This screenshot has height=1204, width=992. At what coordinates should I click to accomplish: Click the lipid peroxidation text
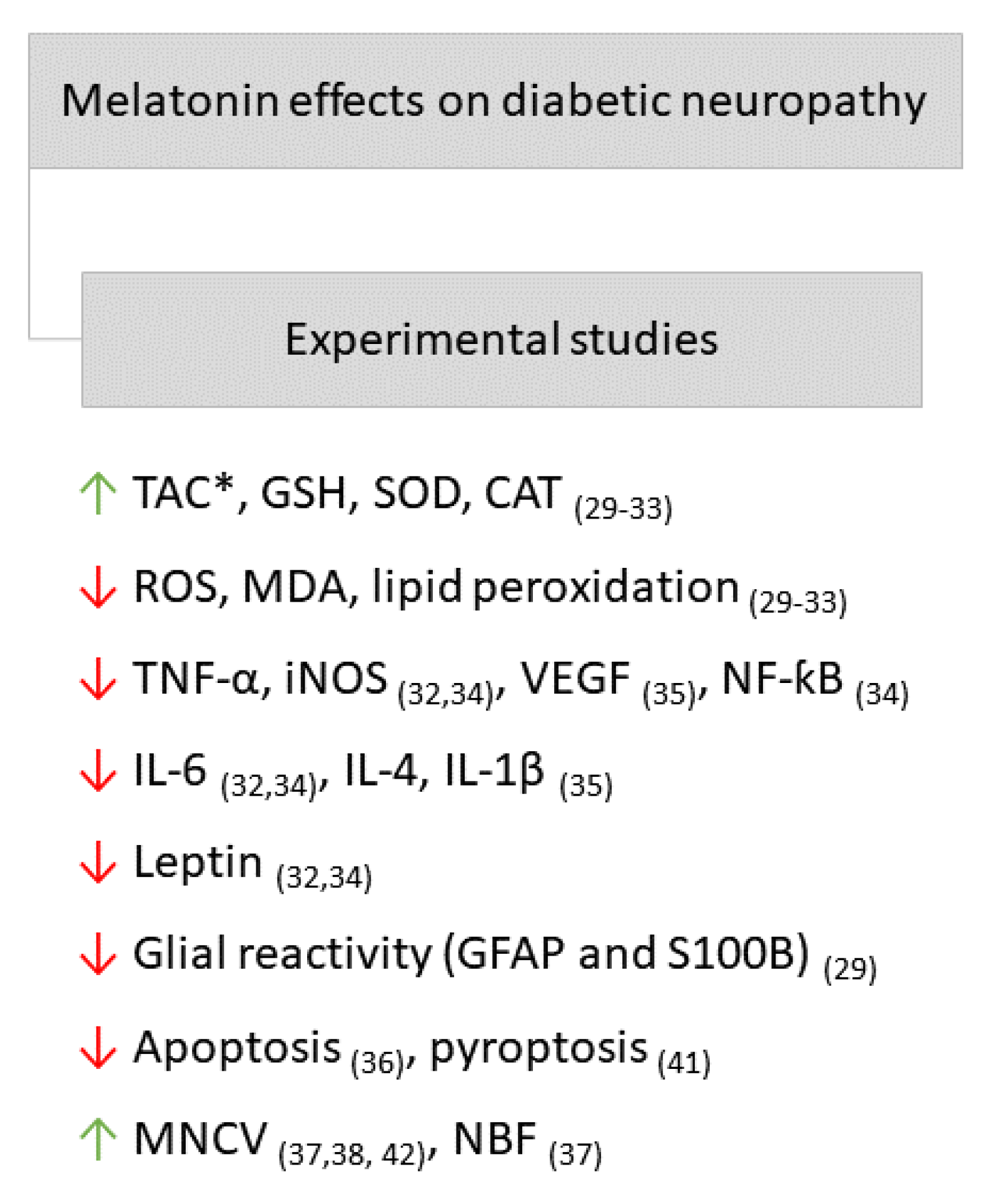coord(555,588)
